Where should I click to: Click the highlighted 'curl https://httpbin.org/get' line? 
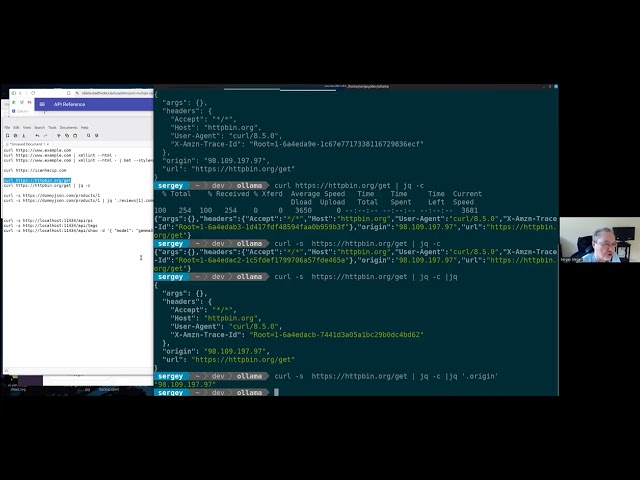point(37,180)
